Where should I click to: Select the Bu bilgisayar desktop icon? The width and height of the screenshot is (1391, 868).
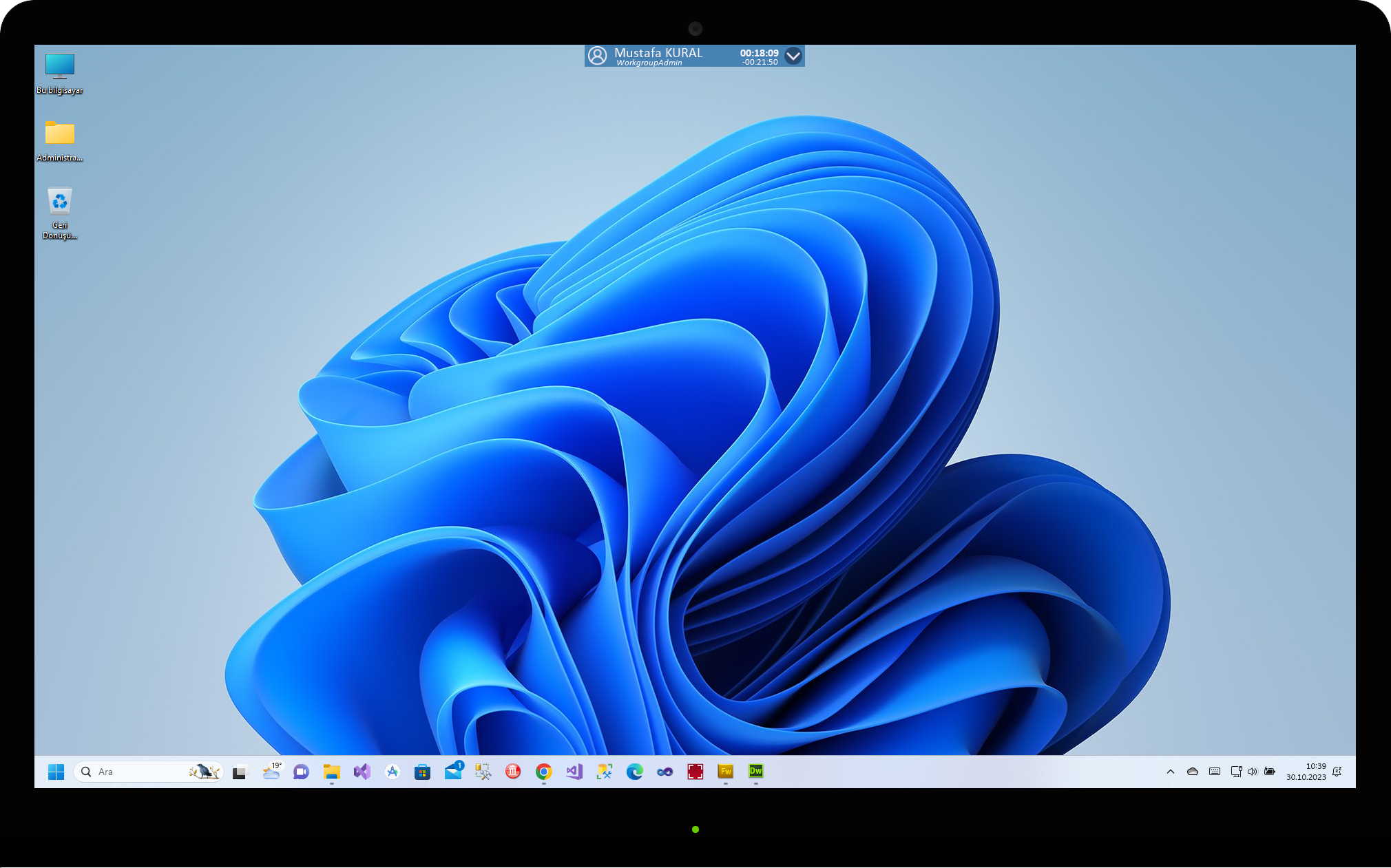tap(60, 74)
